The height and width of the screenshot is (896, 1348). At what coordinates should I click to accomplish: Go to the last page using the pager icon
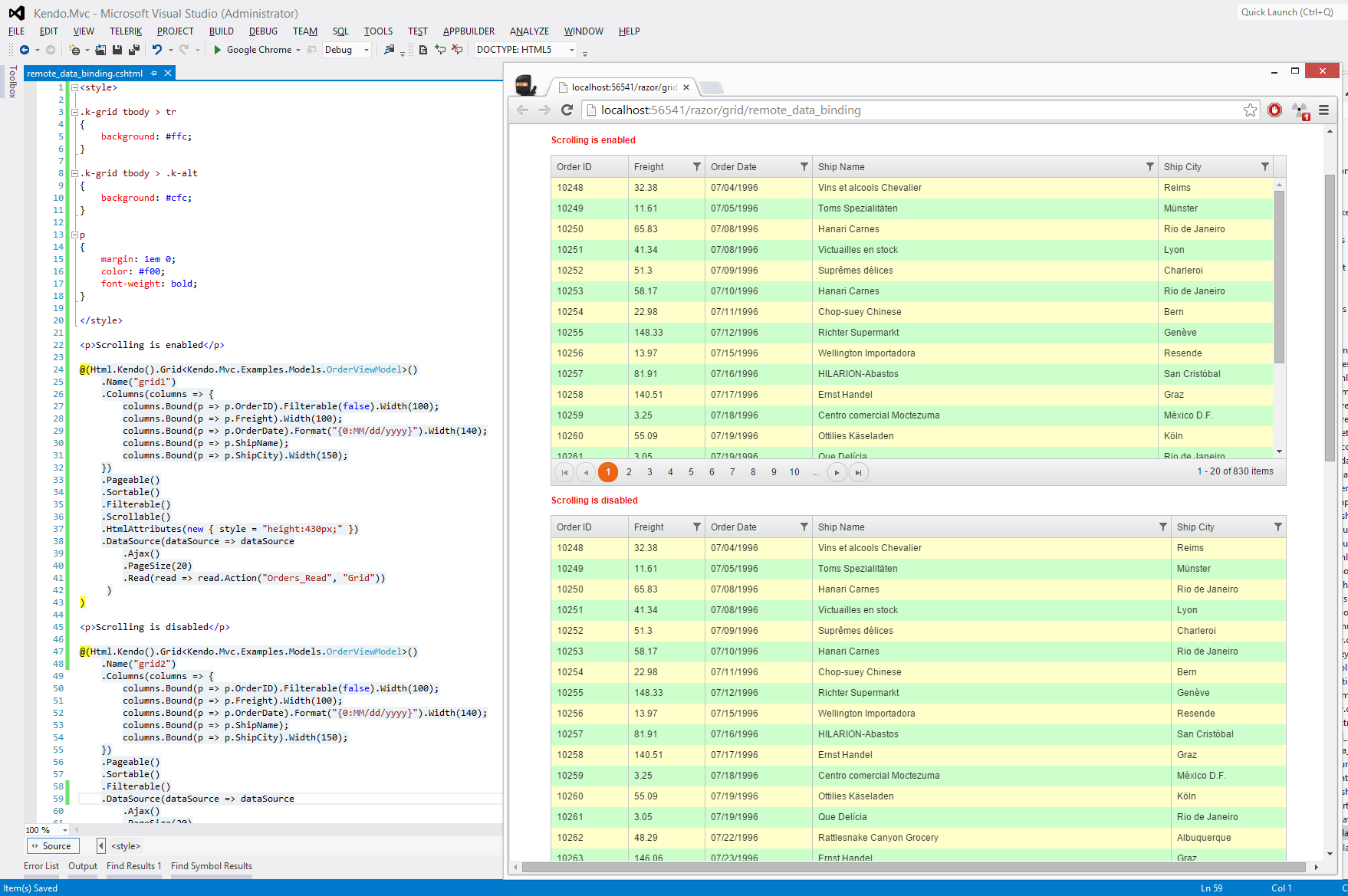(x=859, y=472)
